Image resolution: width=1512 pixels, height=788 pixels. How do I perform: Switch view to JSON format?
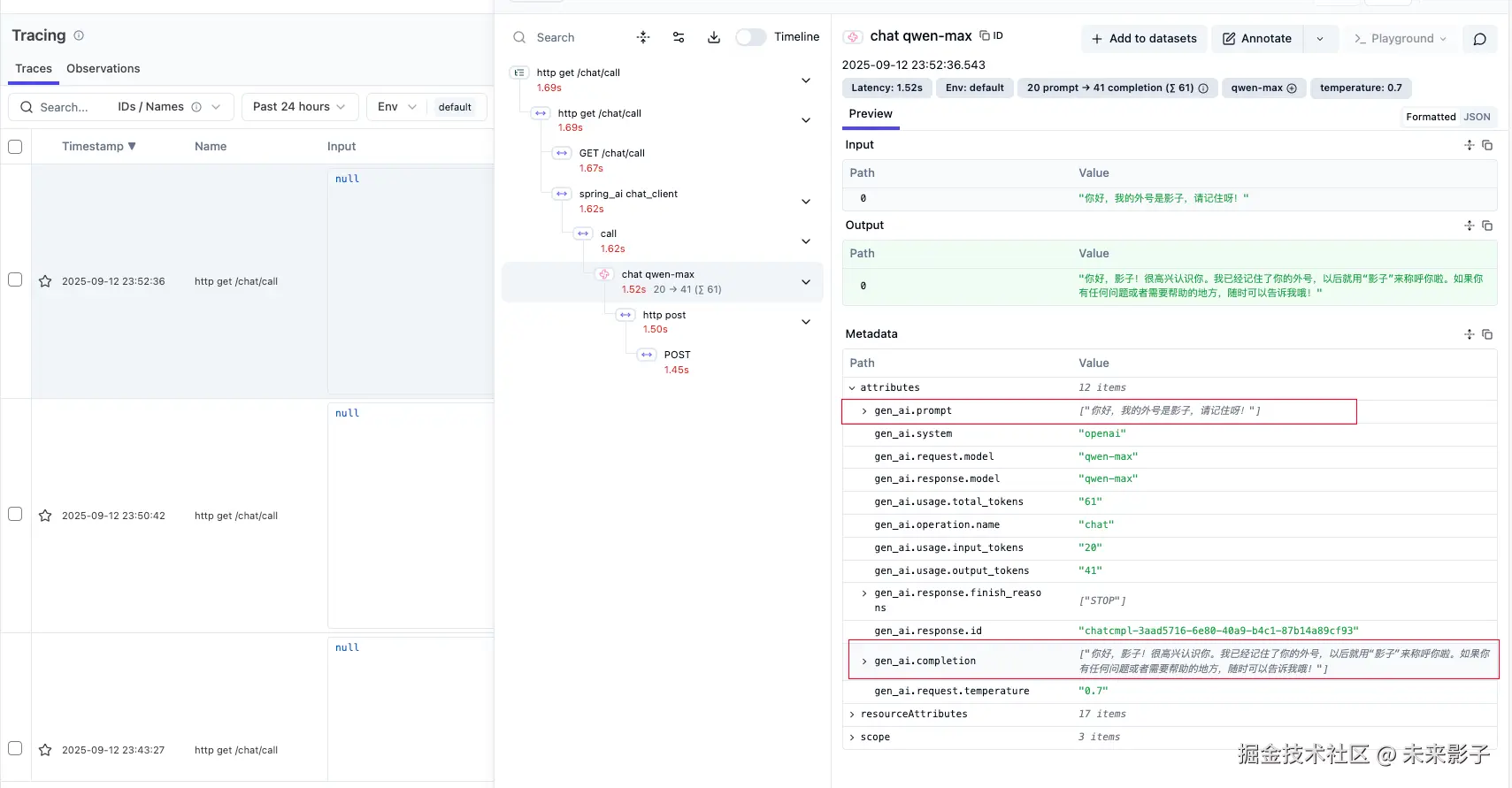tap(1477, 117)
